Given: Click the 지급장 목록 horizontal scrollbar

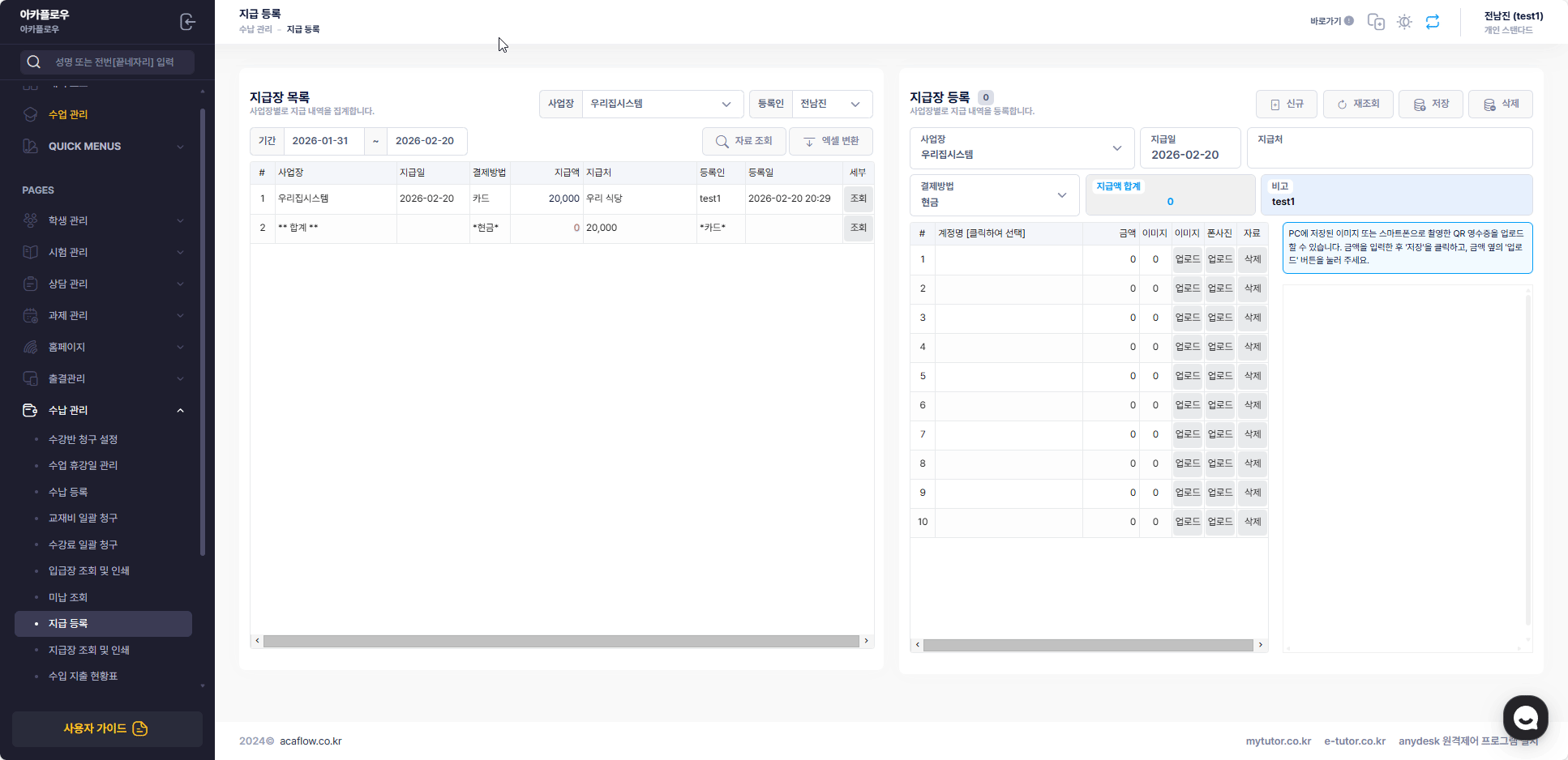Looking at the screenshot, I should (x=561, y=641).
